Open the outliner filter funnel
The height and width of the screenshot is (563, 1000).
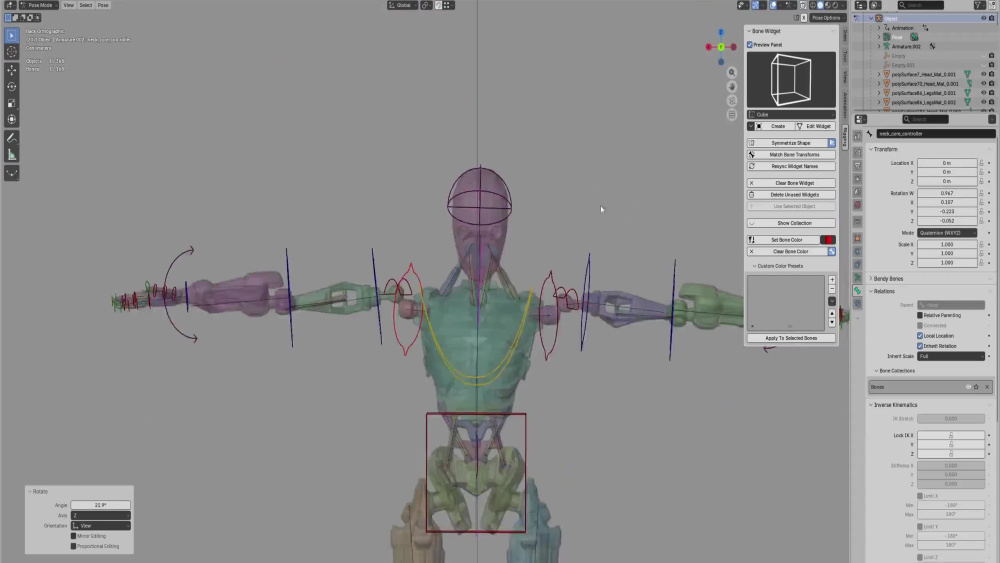point(979,5)
